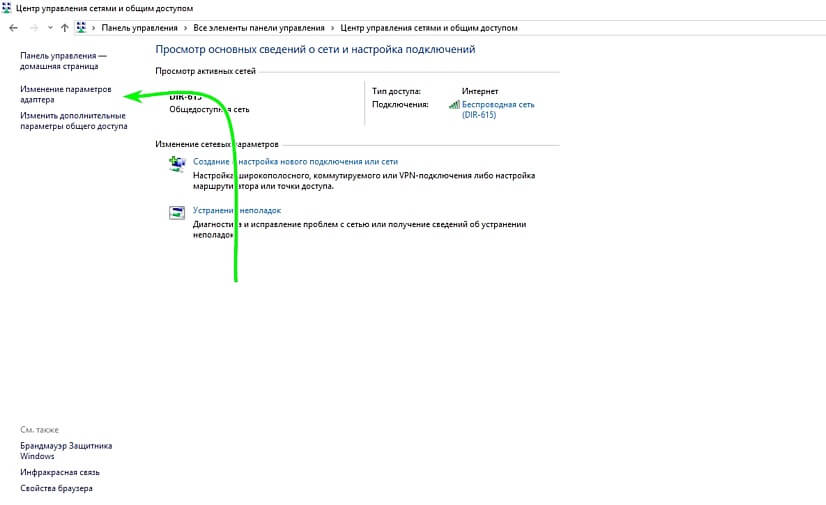Click the network icon in address bar
Screen dimensions: 826x505
pos(81,28)
